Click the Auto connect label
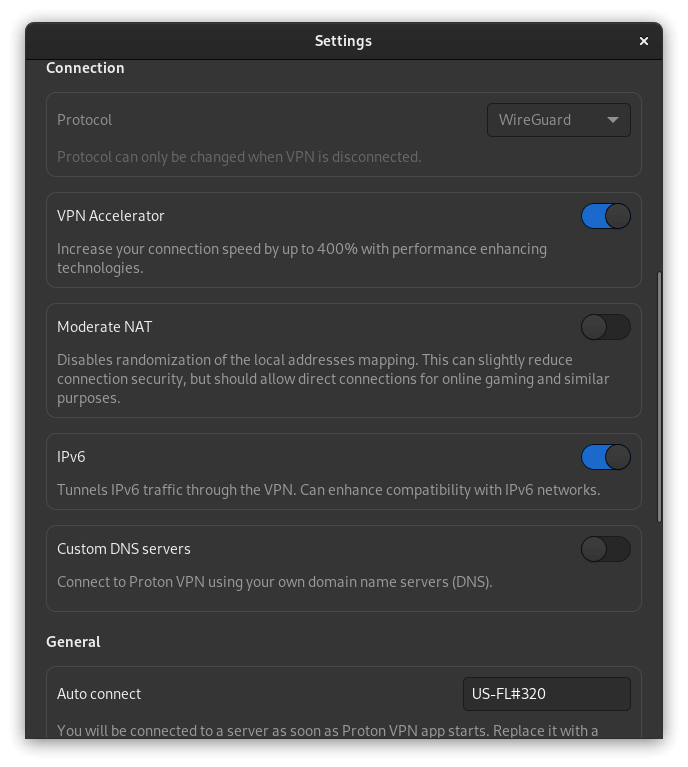 (x=99, y=694)
